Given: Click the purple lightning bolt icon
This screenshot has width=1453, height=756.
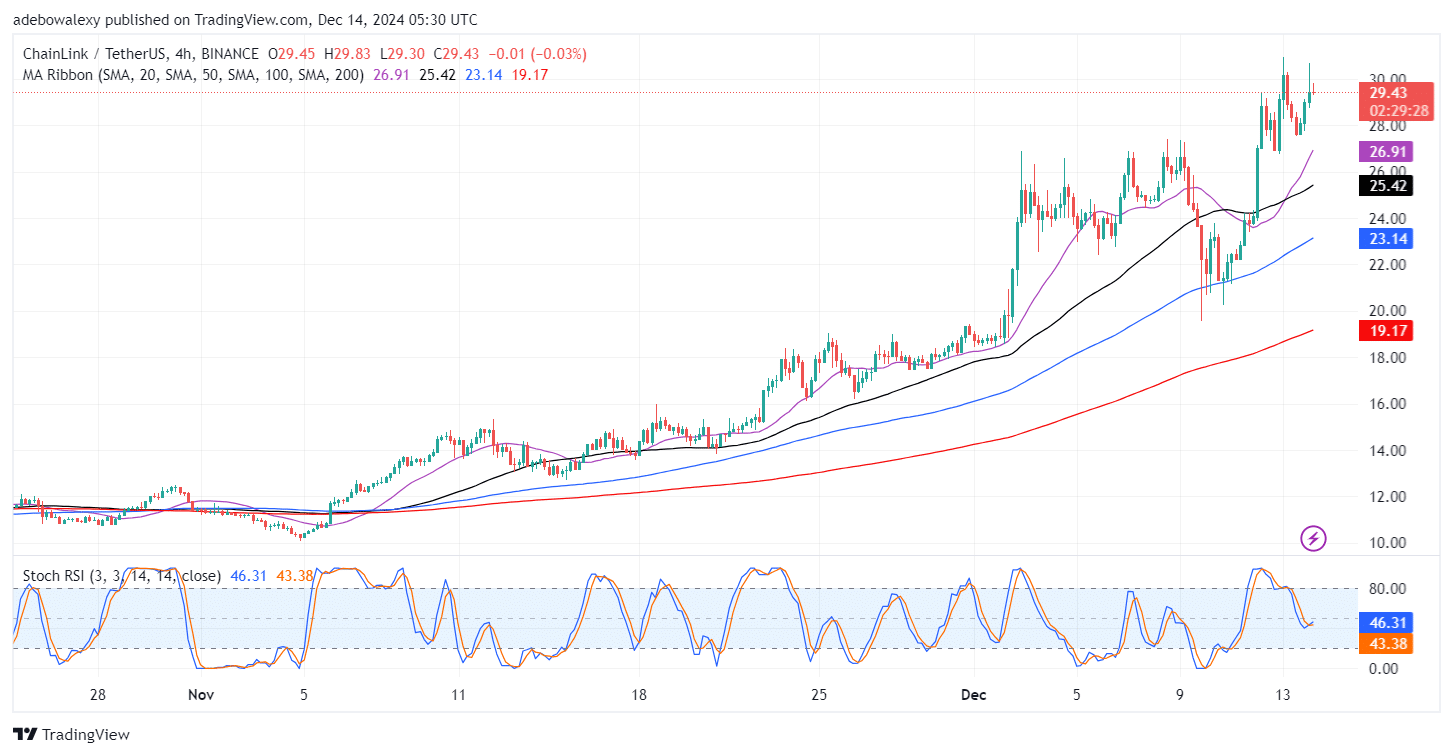Looking at the screenshot, I should coord(1314,539).
